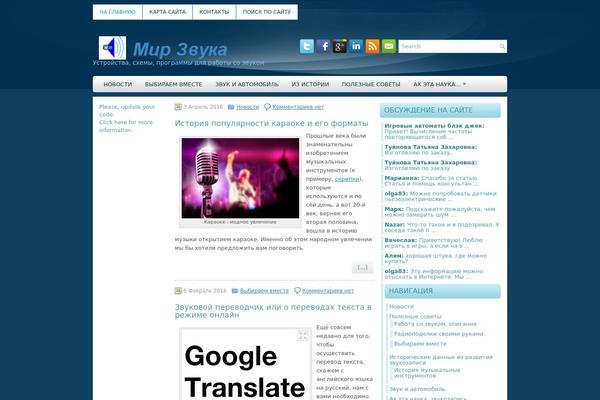Open КОНТАКТЫ top tab
Image resolution: width=600 pixels, height=400 pixels.
214,12
